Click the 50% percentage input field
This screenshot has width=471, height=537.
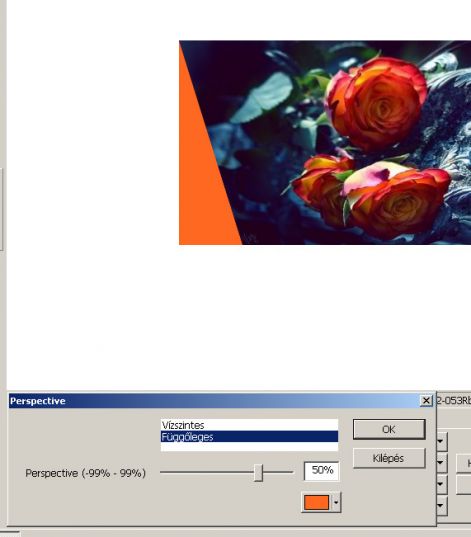pyautogui.click(x=322, y=471)
